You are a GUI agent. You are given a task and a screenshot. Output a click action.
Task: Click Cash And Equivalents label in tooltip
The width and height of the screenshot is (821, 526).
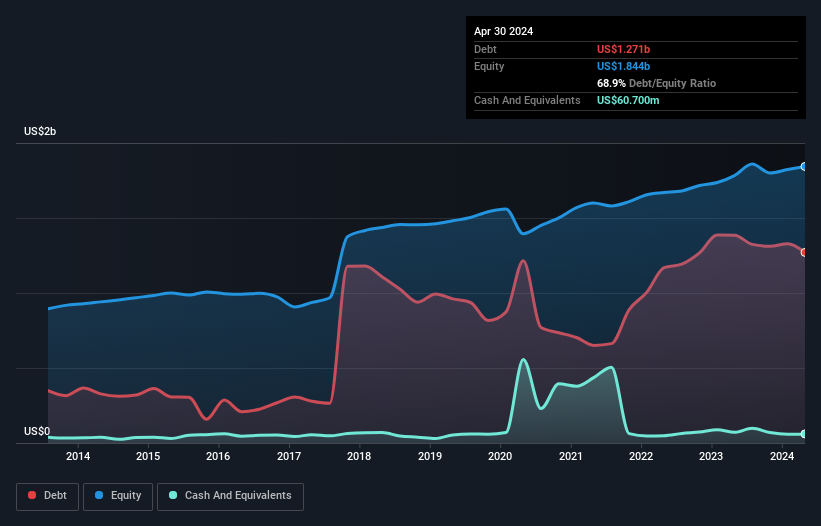point(527,100)
